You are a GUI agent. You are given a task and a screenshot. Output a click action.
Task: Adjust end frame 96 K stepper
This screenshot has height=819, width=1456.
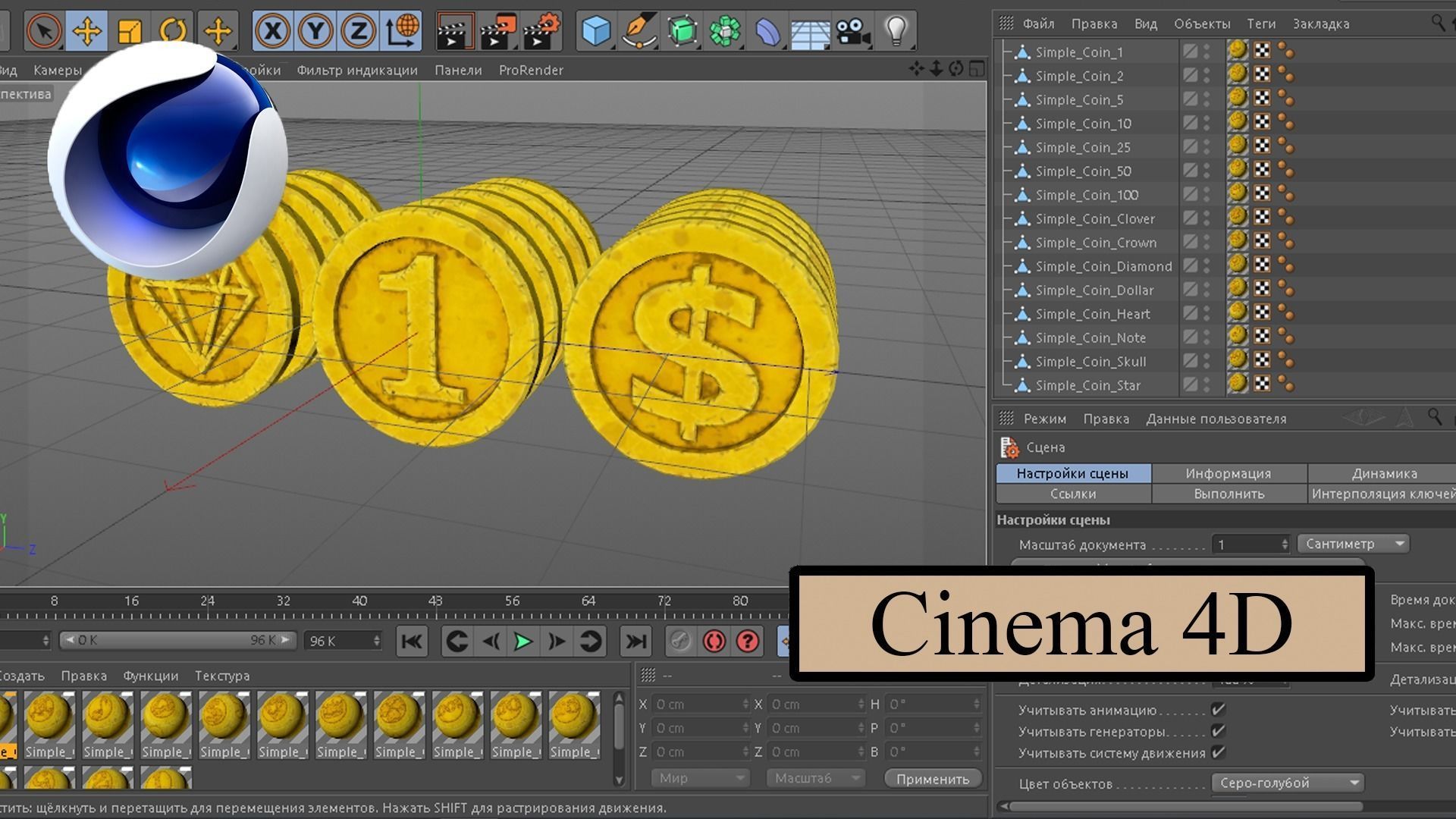point(377,641)
